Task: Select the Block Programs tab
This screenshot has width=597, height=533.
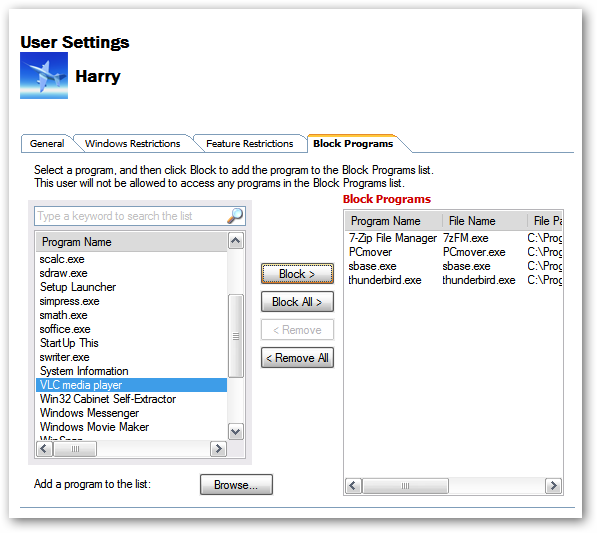Action: tap(353, 144)
